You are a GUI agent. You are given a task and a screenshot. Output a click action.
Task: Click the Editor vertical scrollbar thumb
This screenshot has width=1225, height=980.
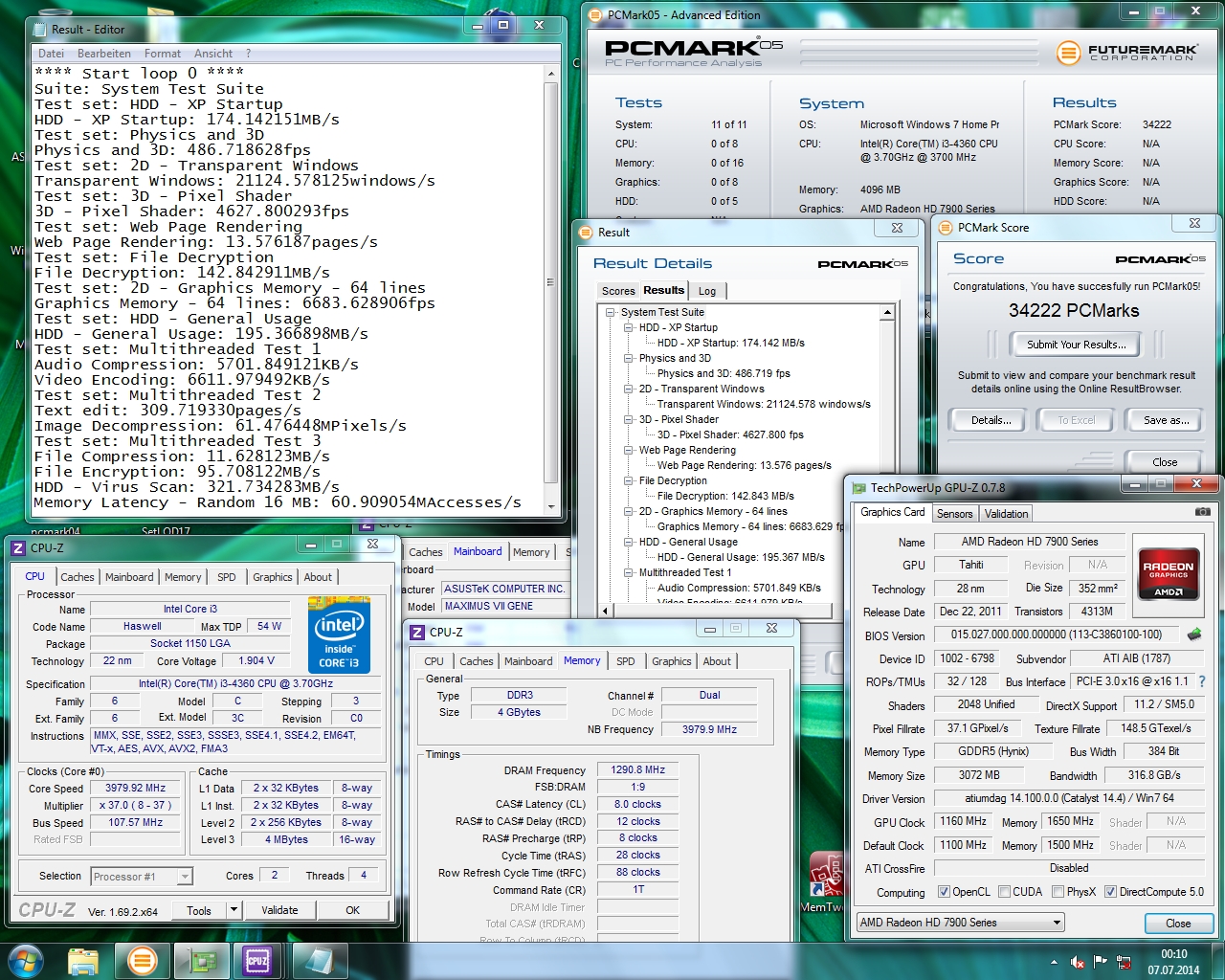click(550, 282)
